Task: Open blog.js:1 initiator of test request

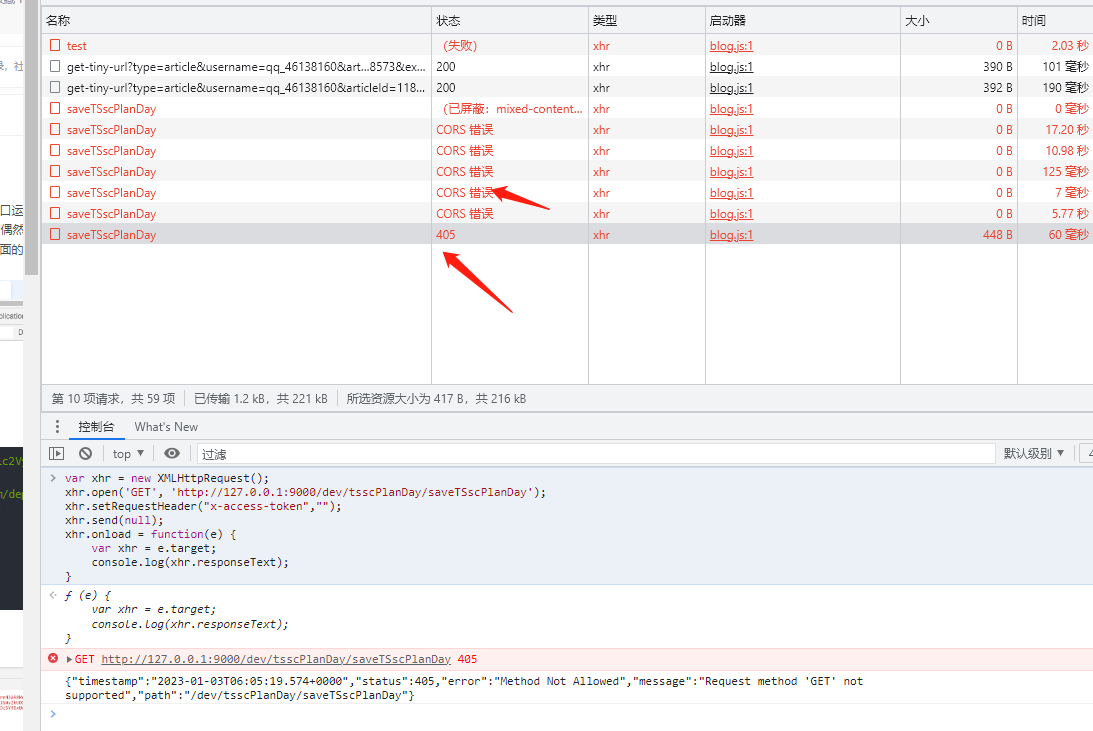Action: click(731, 45)
